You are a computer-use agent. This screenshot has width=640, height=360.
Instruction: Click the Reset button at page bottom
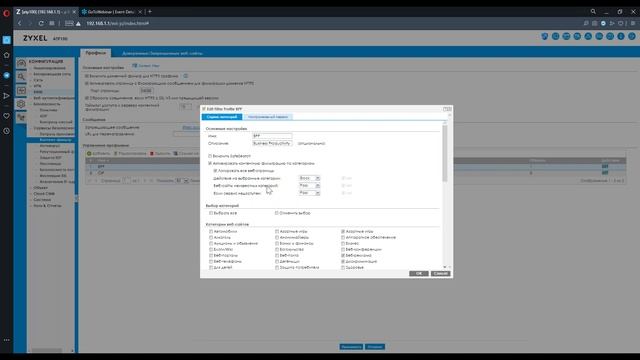(375, 347)
